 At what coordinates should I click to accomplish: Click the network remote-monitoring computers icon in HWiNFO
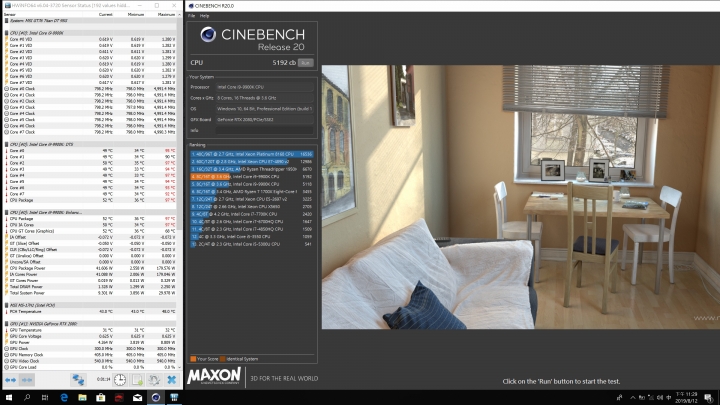coord(78,380)
